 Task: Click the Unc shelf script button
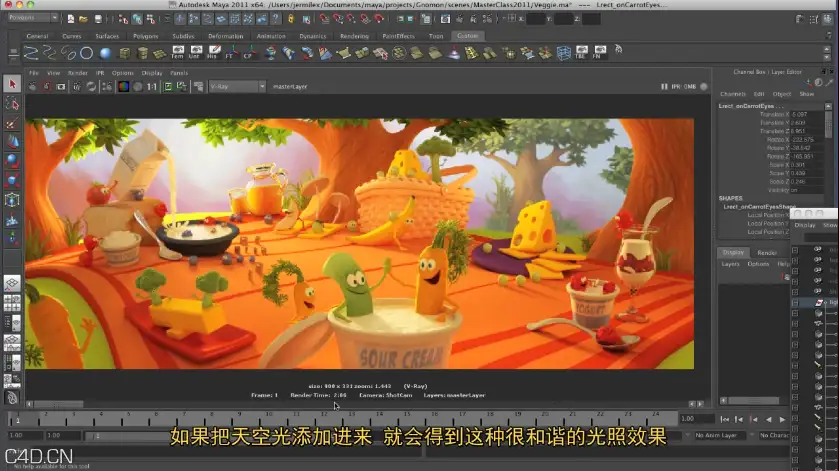(195, 52)
